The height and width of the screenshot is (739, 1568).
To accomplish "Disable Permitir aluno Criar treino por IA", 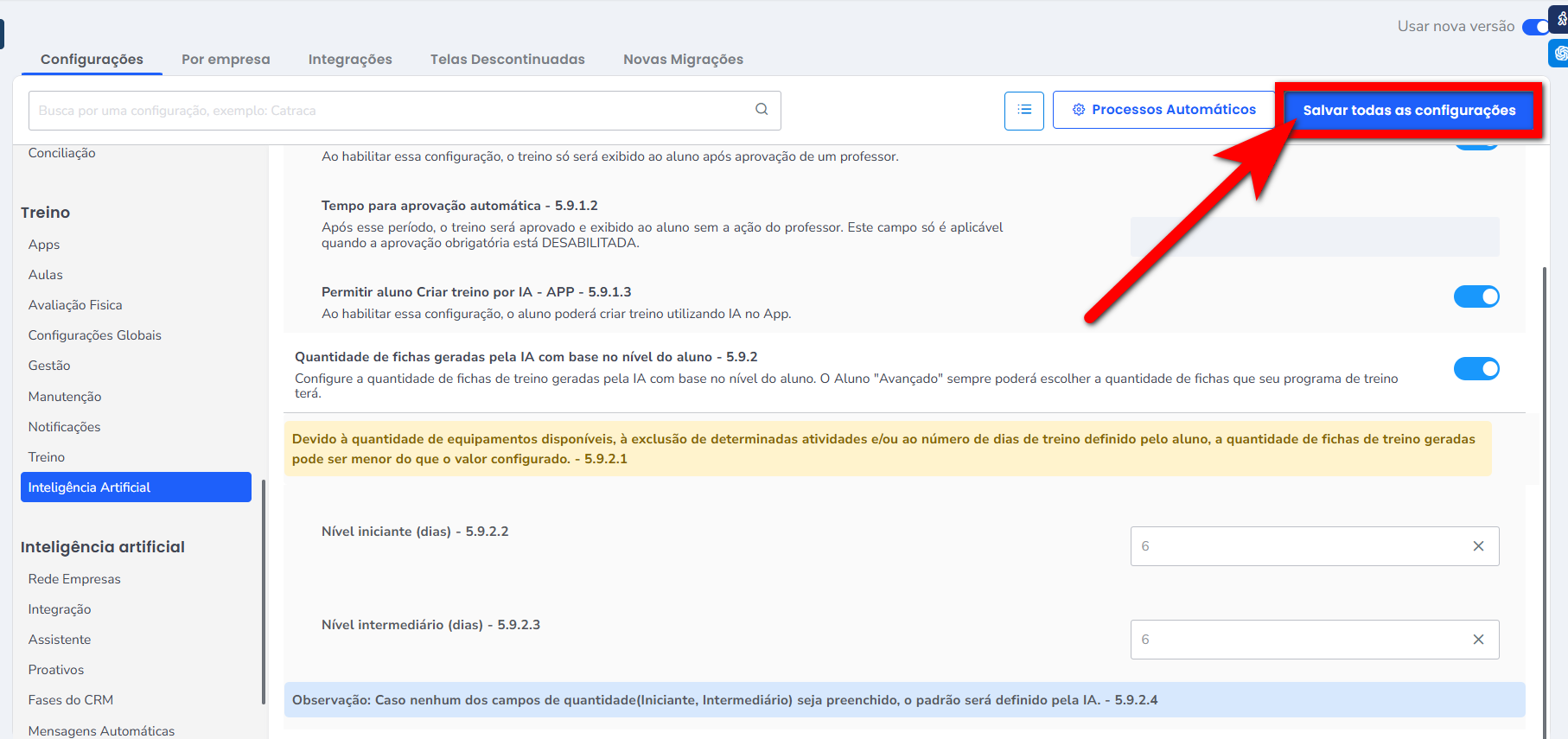I will click(1476, 296).
